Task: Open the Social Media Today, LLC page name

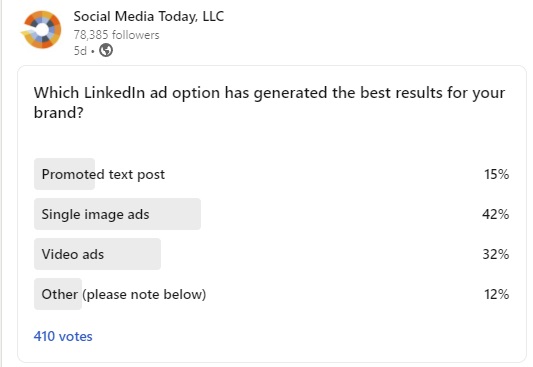Action: [149, 16]
